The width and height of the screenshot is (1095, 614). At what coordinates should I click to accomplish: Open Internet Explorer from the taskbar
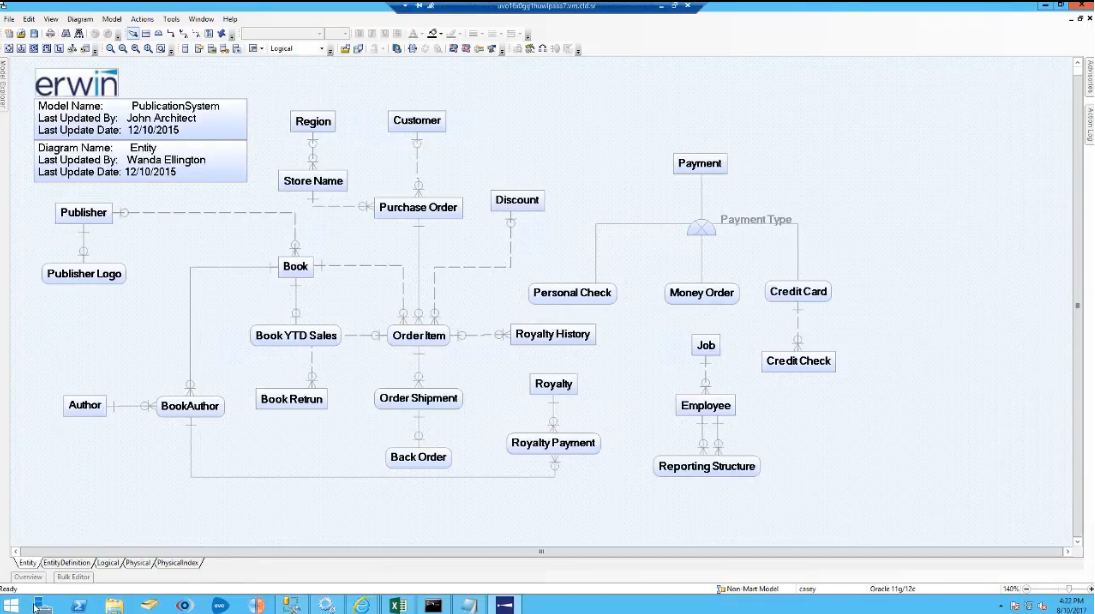pyautogui.click(x=361, y=604)
